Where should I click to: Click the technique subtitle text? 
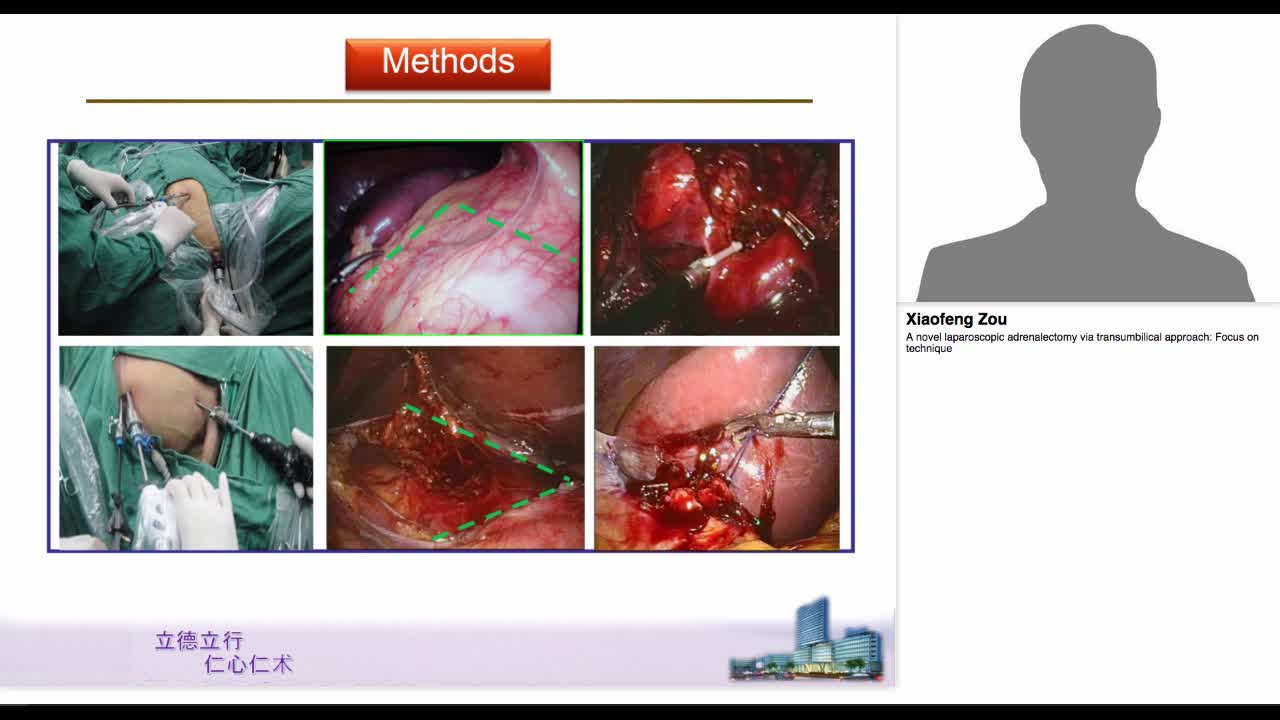point(925,349)
